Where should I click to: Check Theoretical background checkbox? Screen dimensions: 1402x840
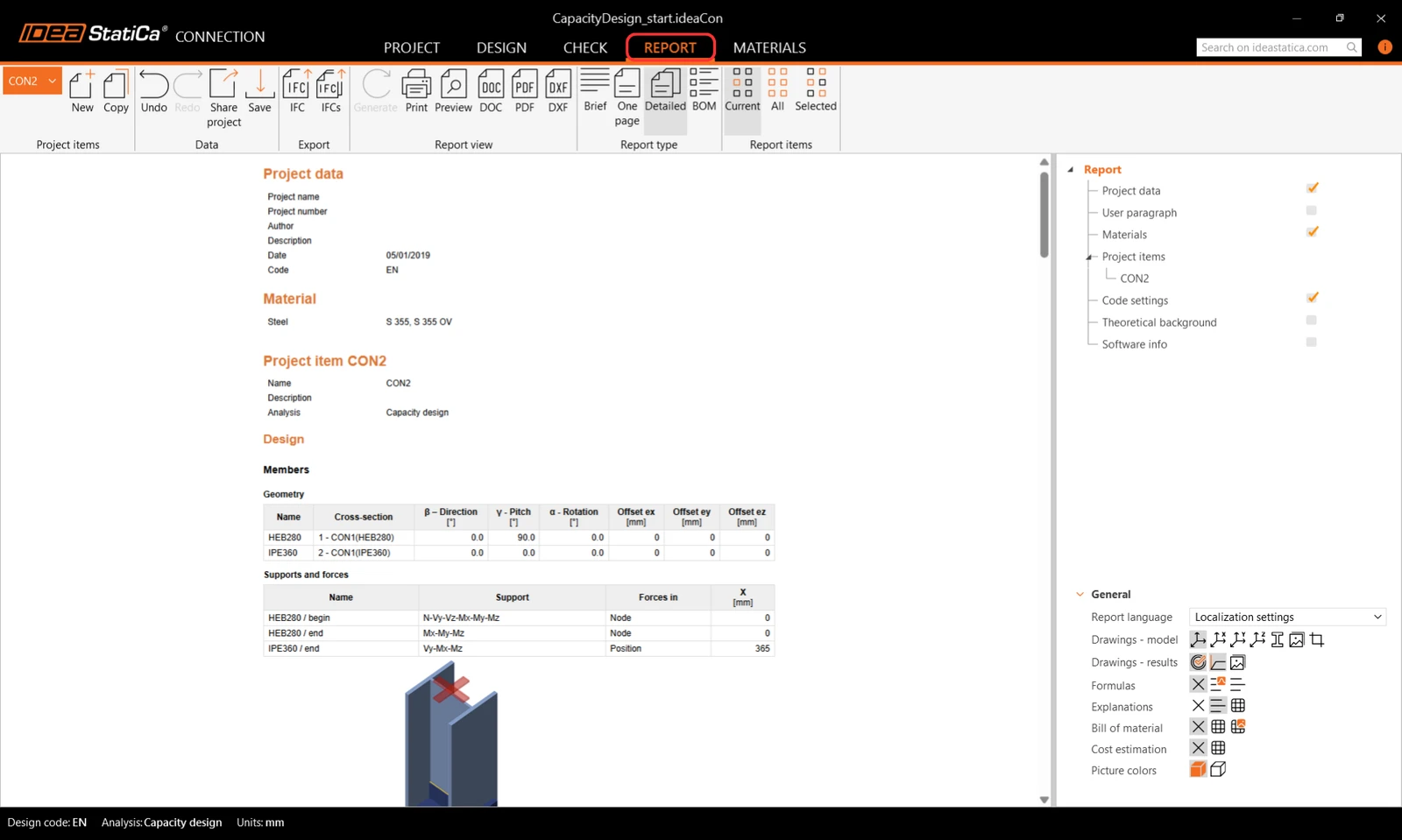[1312, 320]
